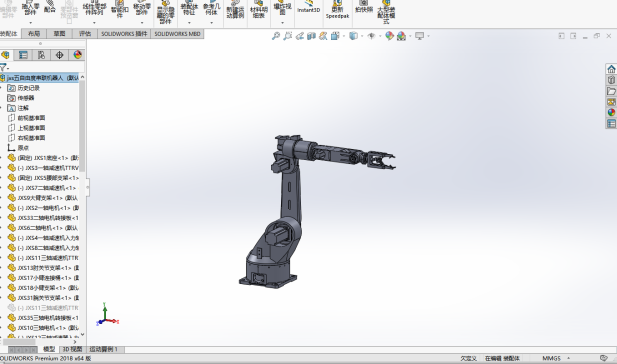Open Reference Geometry (参考几何体)

click(x=212, y=8)
